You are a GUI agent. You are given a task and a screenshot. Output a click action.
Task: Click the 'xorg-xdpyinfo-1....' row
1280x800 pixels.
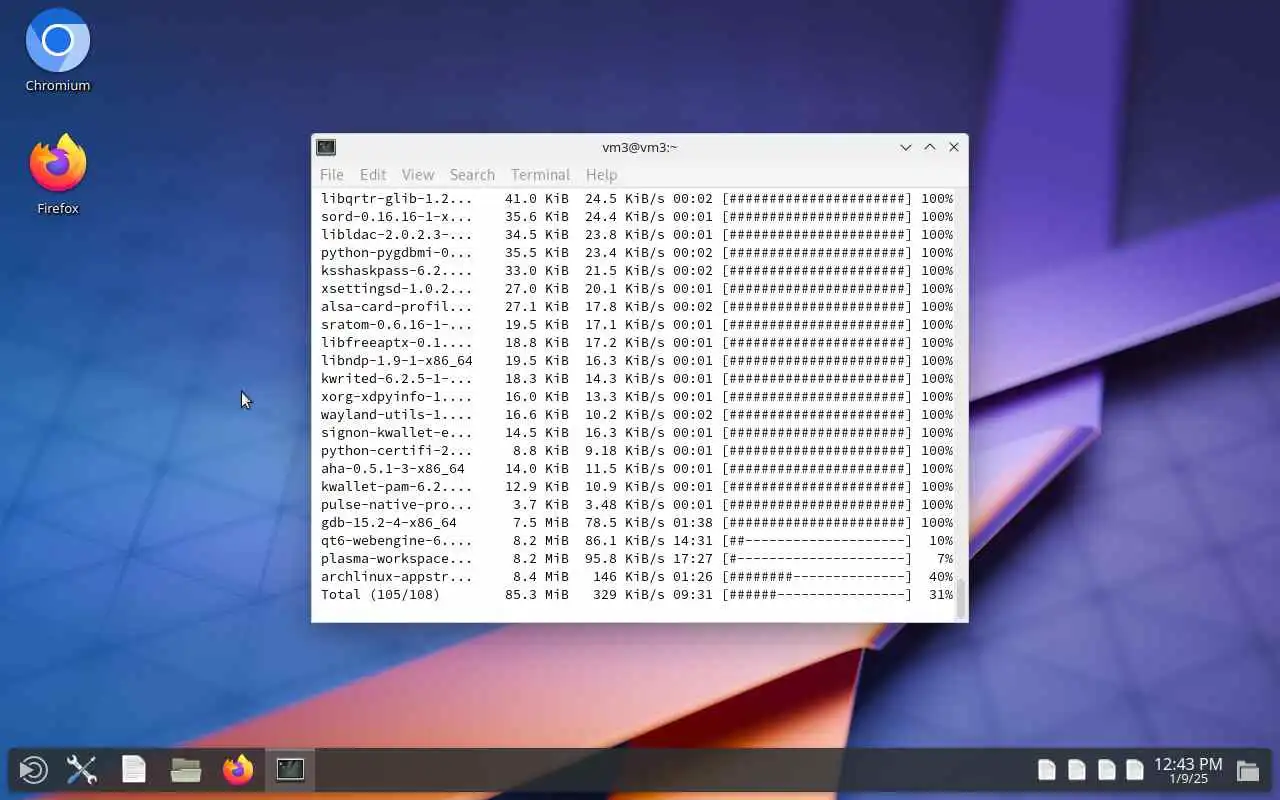tap(637, 397)
